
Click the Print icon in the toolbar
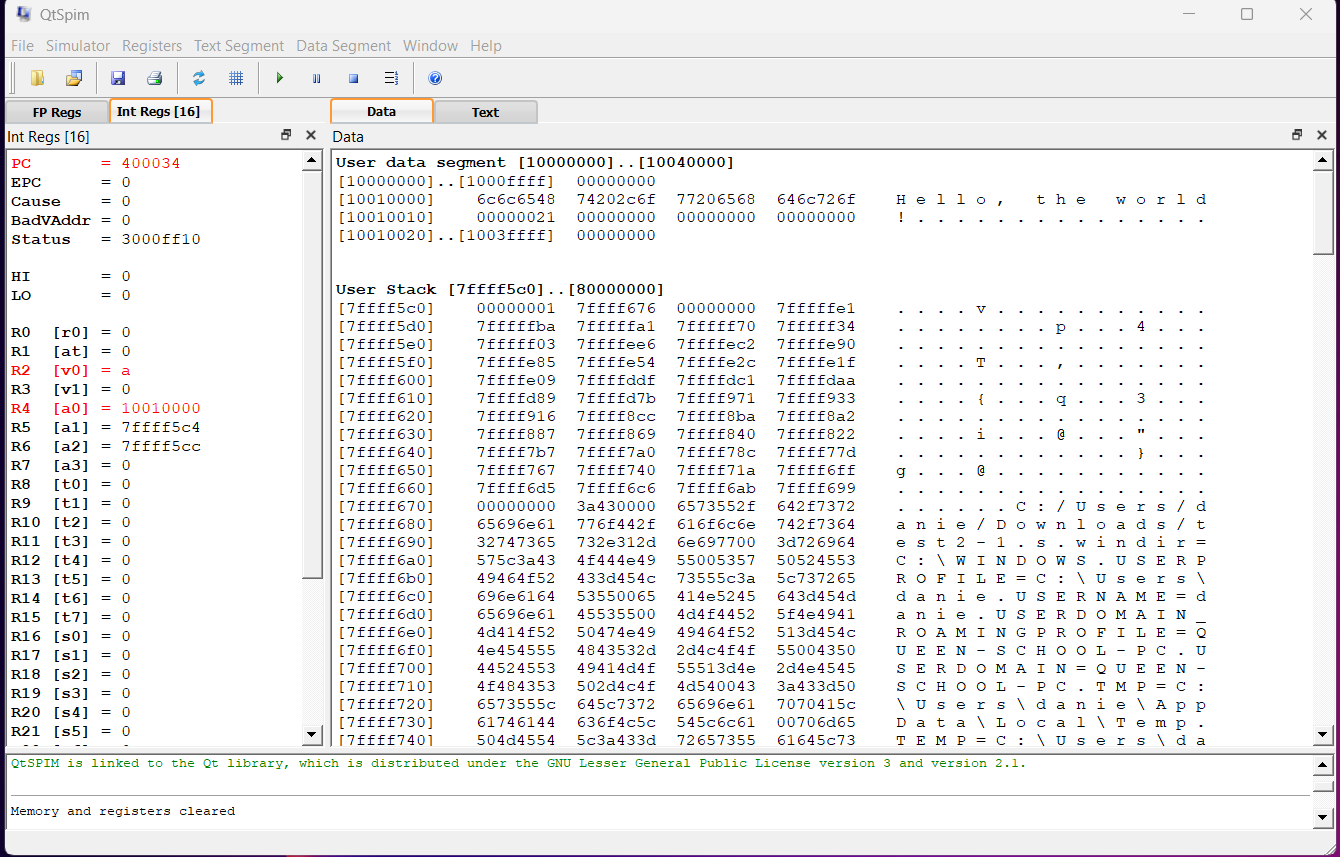(x=154, y=78)
